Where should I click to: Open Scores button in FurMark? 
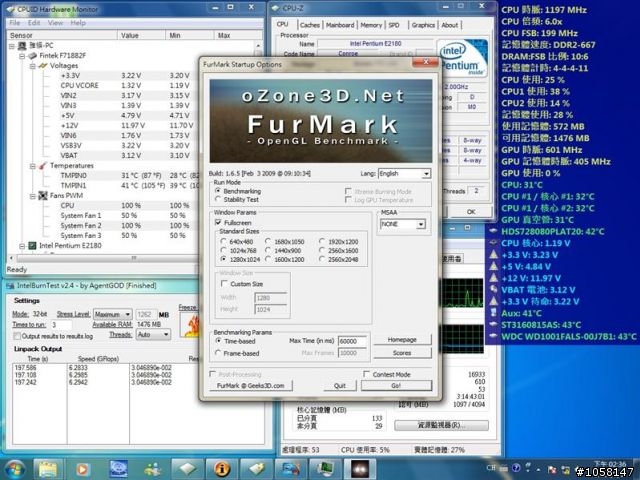point(402,353)
